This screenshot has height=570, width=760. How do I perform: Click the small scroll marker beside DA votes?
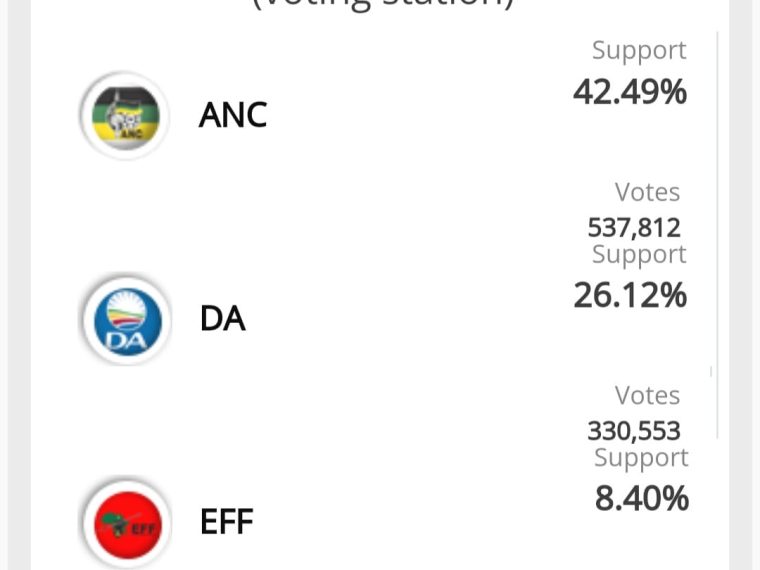click(x=711, y=371)
